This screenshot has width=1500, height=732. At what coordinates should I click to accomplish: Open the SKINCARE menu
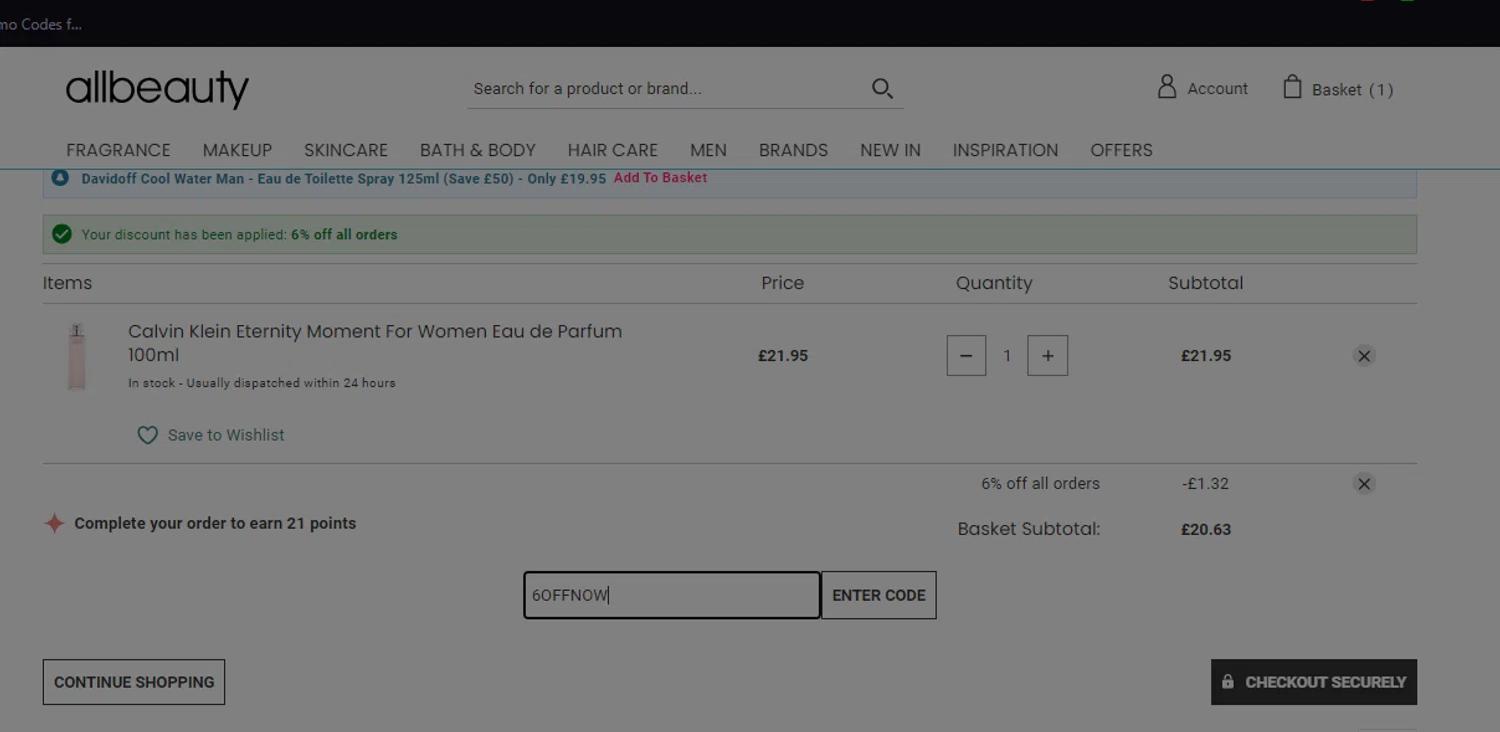(346, 150)
